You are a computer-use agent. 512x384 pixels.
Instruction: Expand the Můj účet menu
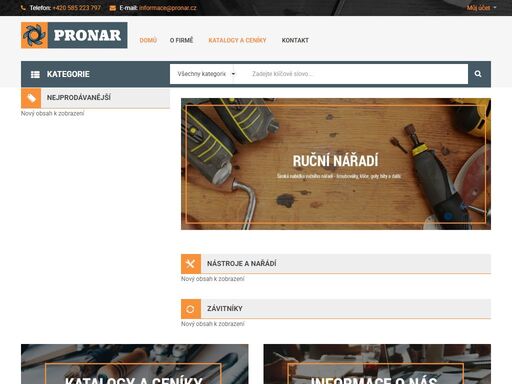(481, 8)
